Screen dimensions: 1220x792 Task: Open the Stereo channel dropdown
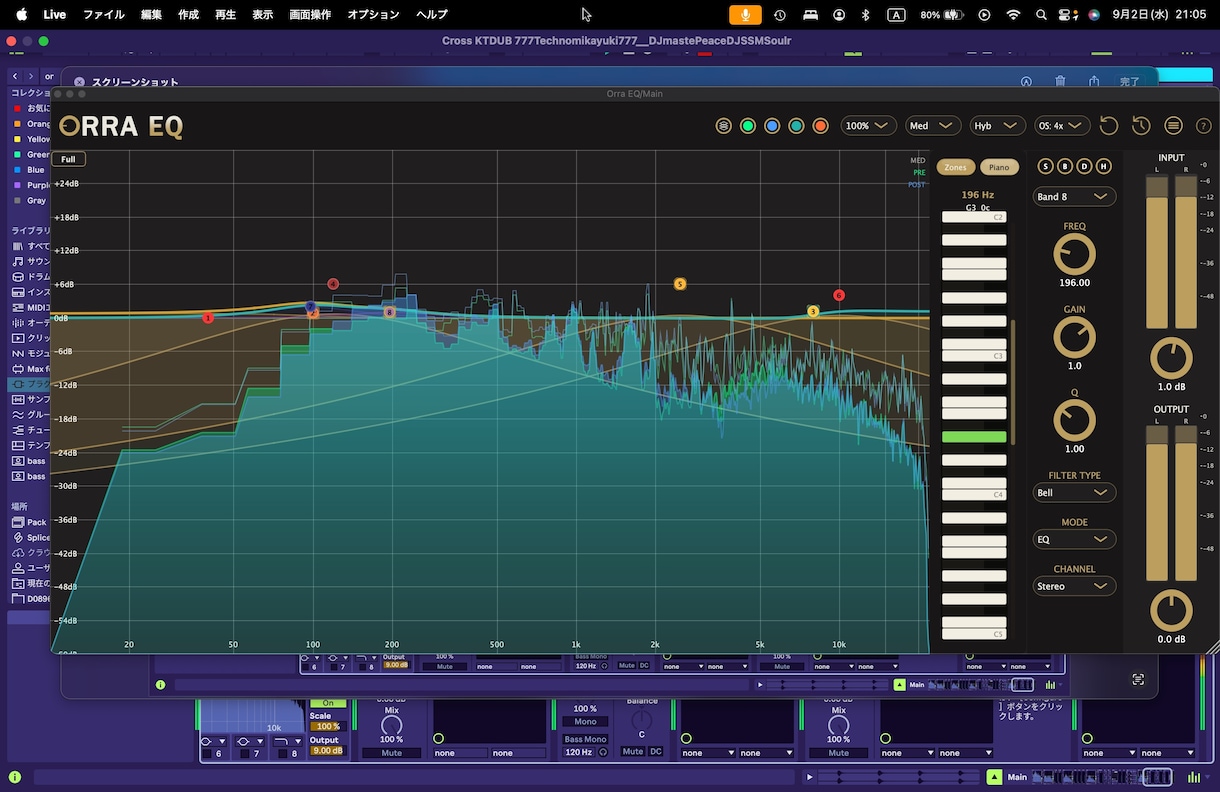pyautogui.click(x=1074, y=586)
